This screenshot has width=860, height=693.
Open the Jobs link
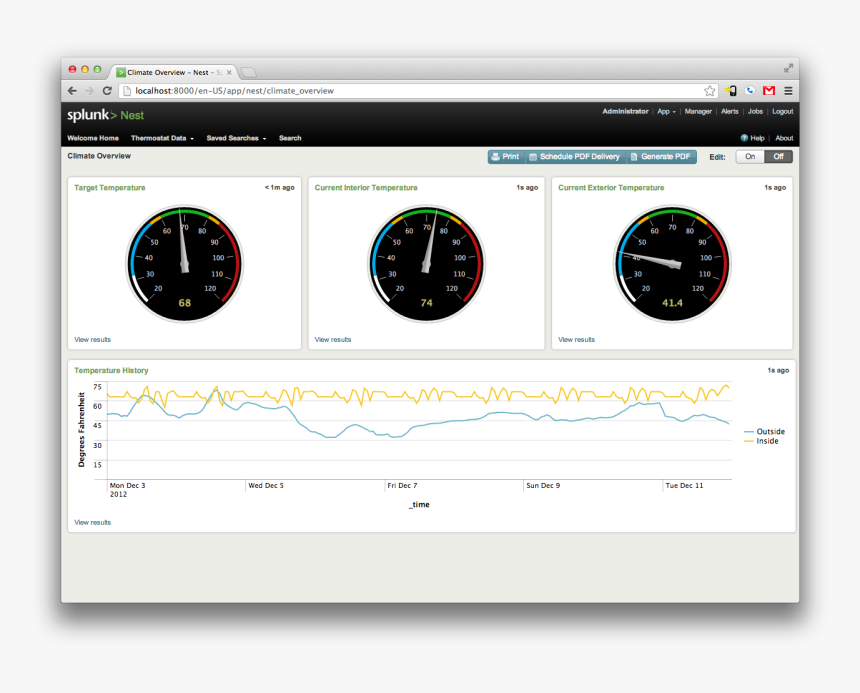tap(755, 111)
